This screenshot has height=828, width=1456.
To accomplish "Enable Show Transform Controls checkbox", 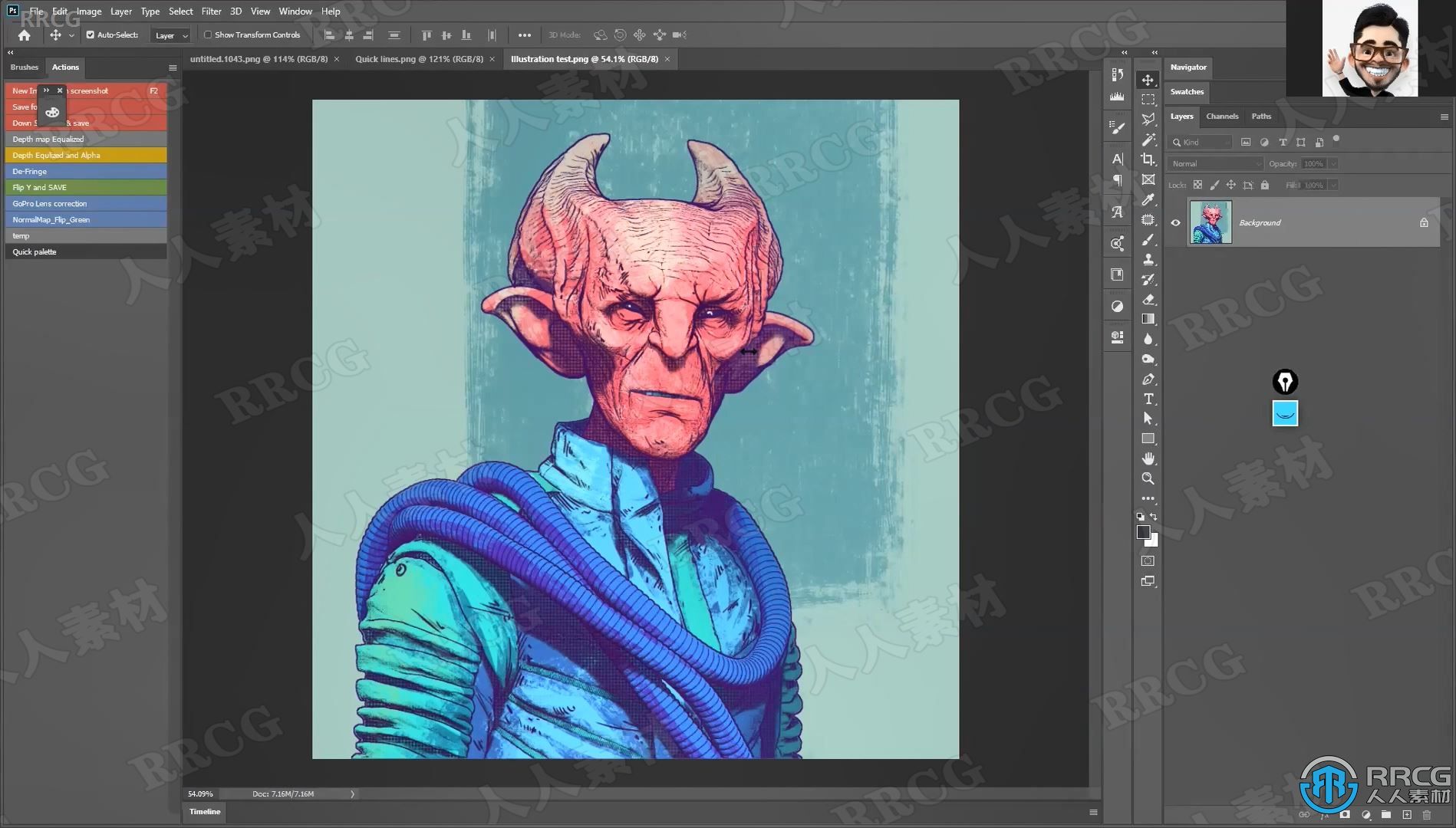I will click(208, 35).
